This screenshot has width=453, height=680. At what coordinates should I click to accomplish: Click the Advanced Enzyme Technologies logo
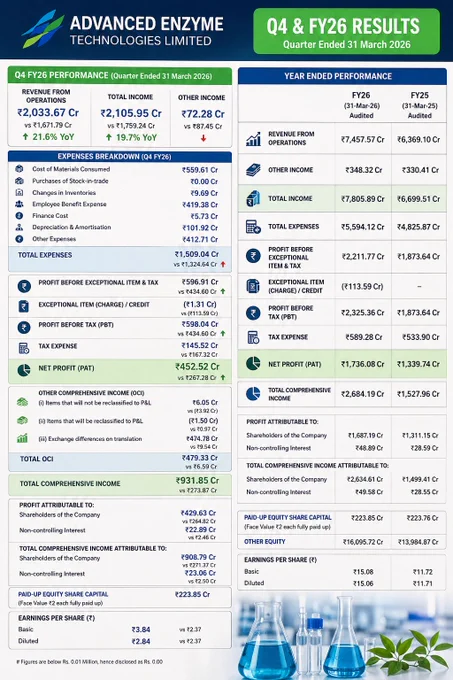pos(43,29)
